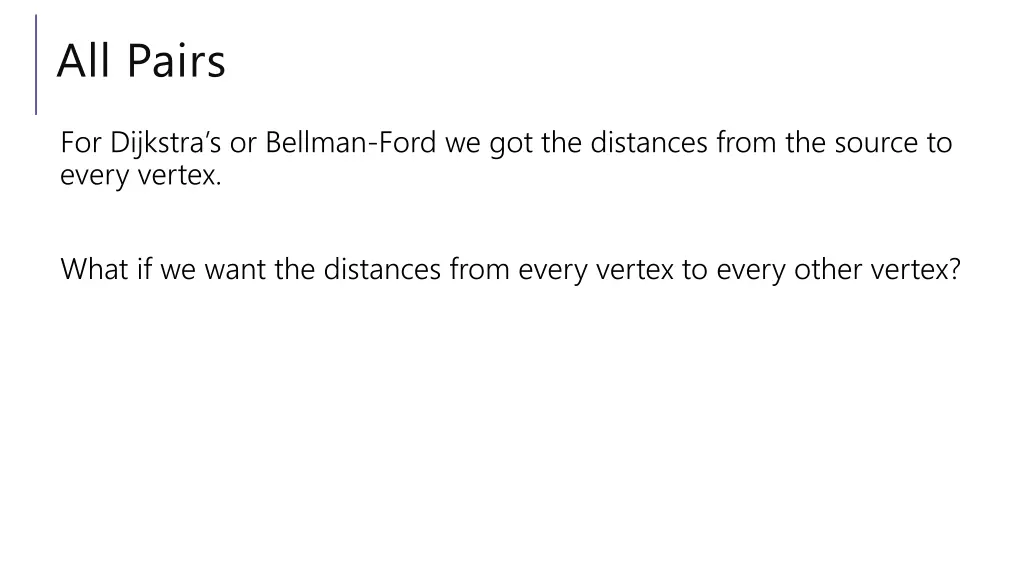The image size is (1024, 576).
Task: Click the vertical accent line beside the title
Action: pos(37,64)
